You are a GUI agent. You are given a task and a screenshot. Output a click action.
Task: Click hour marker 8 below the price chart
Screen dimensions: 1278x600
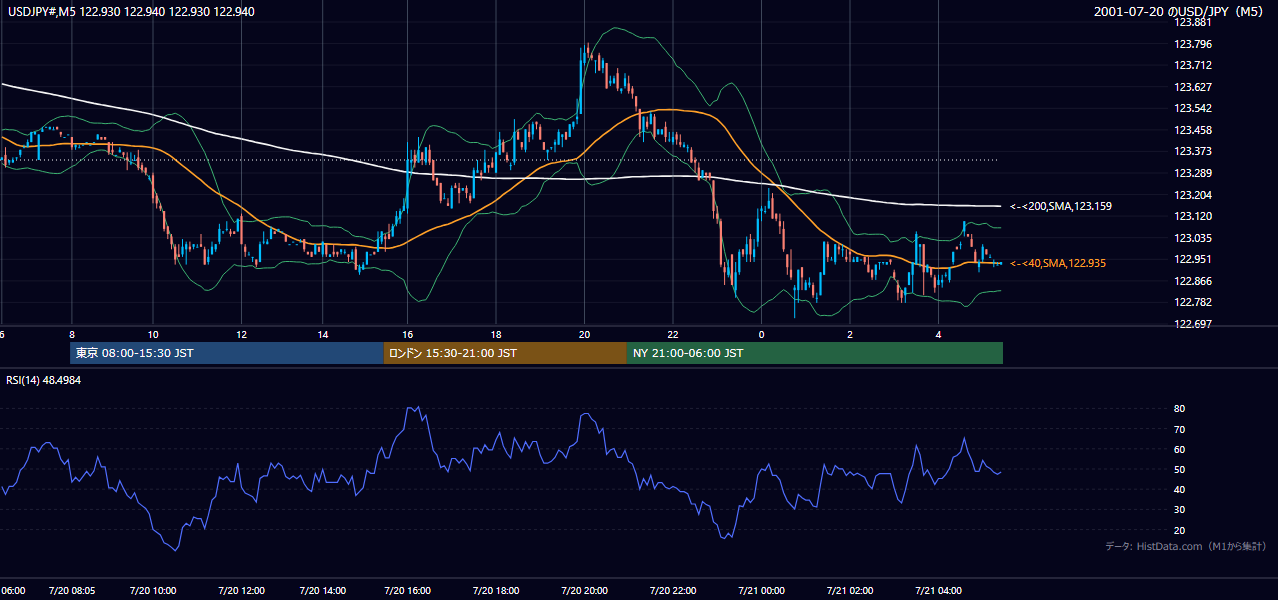click(72, 334)
